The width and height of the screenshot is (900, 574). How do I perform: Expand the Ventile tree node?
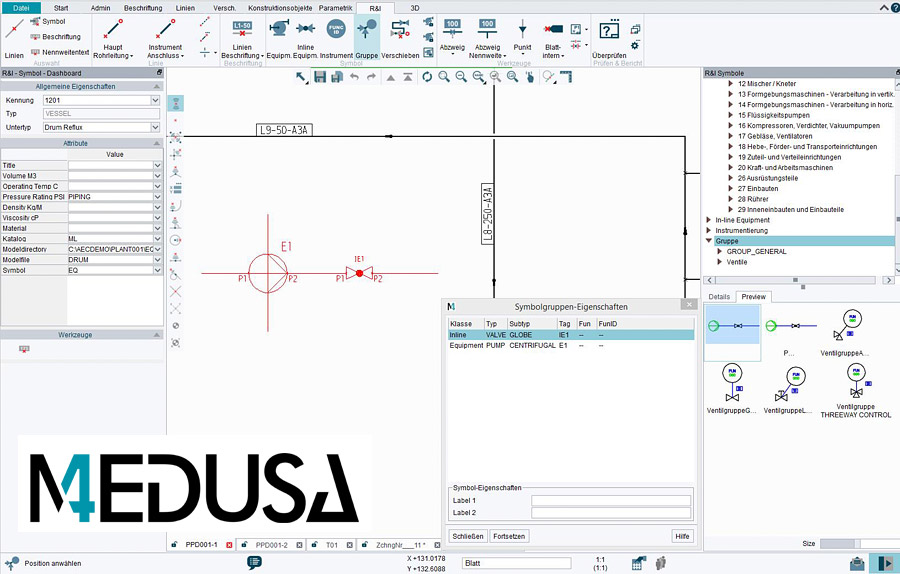click(720, 262)
